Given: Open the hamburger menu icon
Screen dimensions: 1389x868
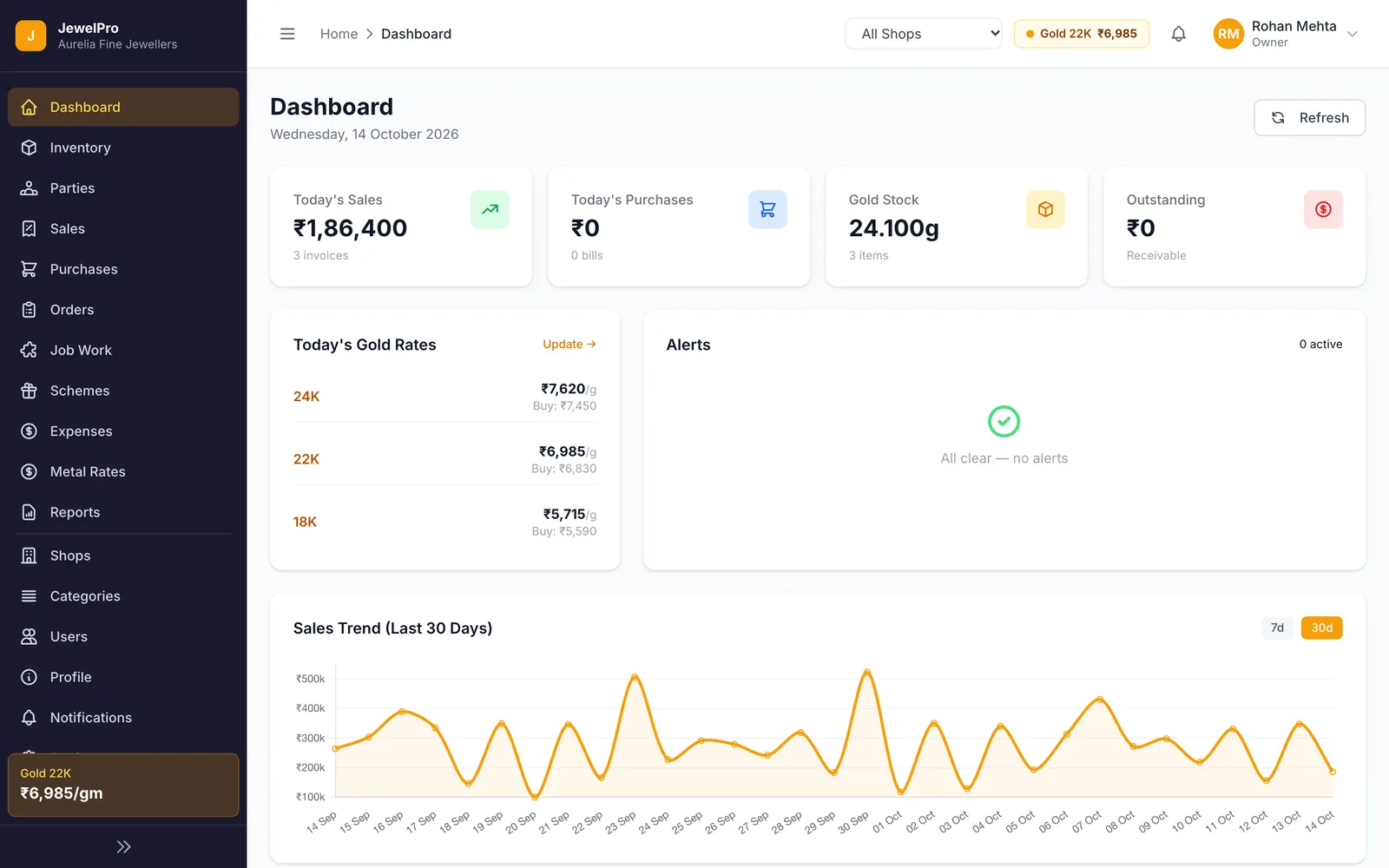Looking at the screenshot, I should click(287, 34).
